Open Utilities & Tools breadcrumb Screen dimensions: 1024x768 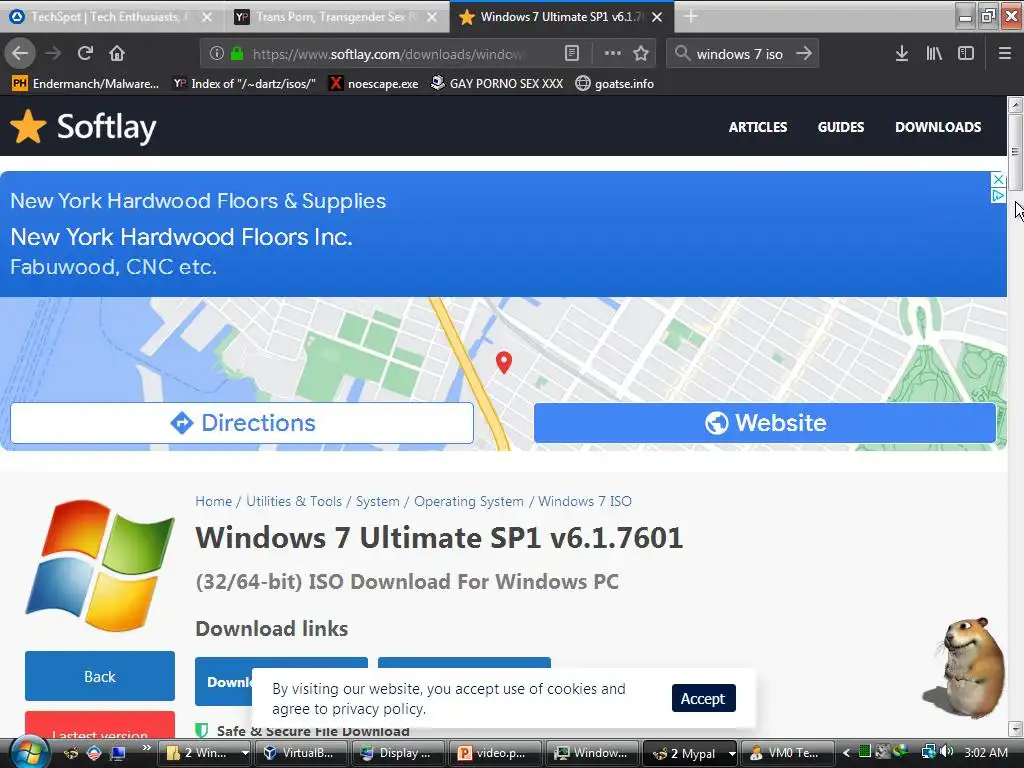(x=294, y=502)
